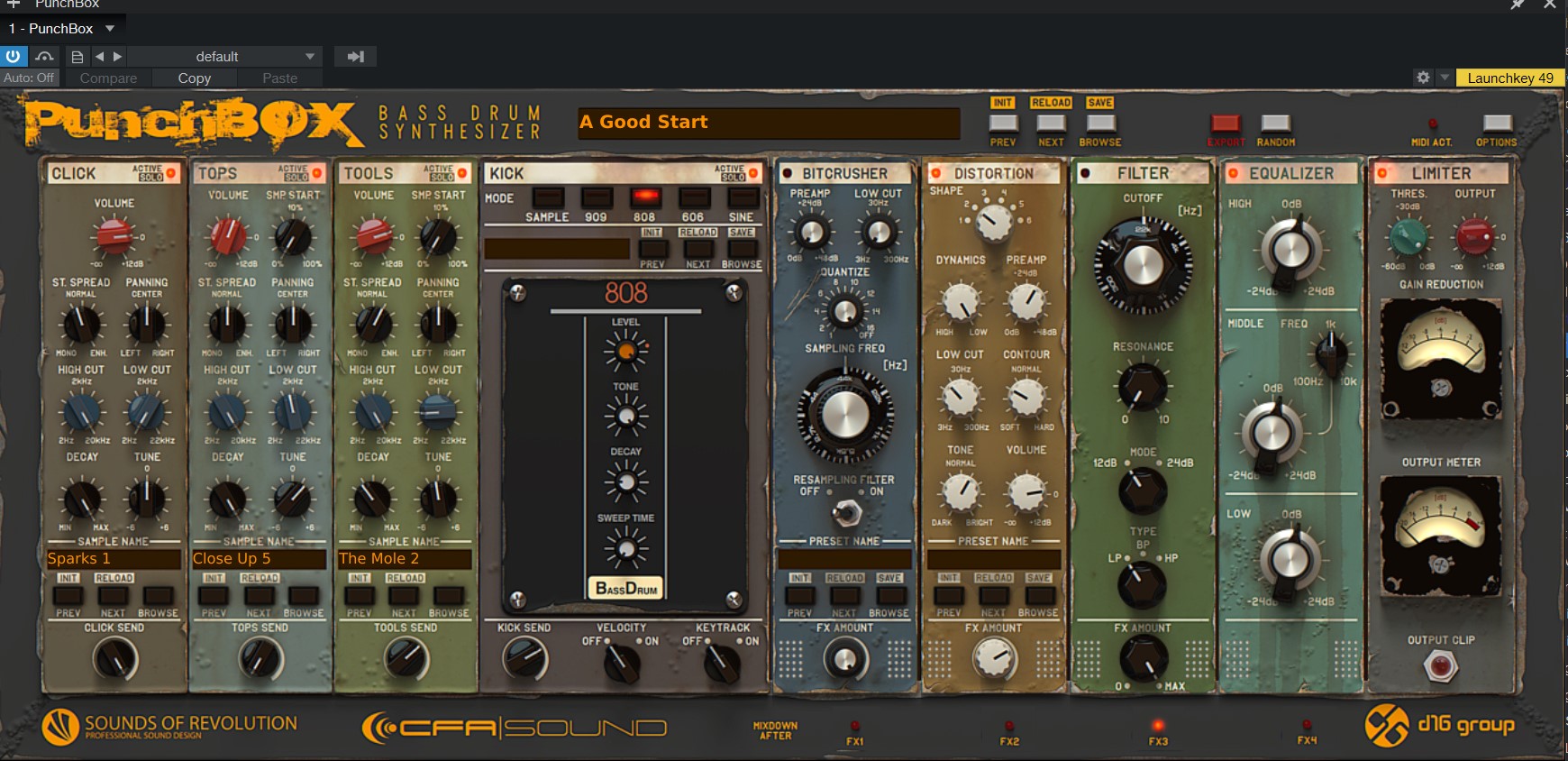The image size is (1568, 761).
Task: Click the Paste button
Action: (x=279, y=78)
